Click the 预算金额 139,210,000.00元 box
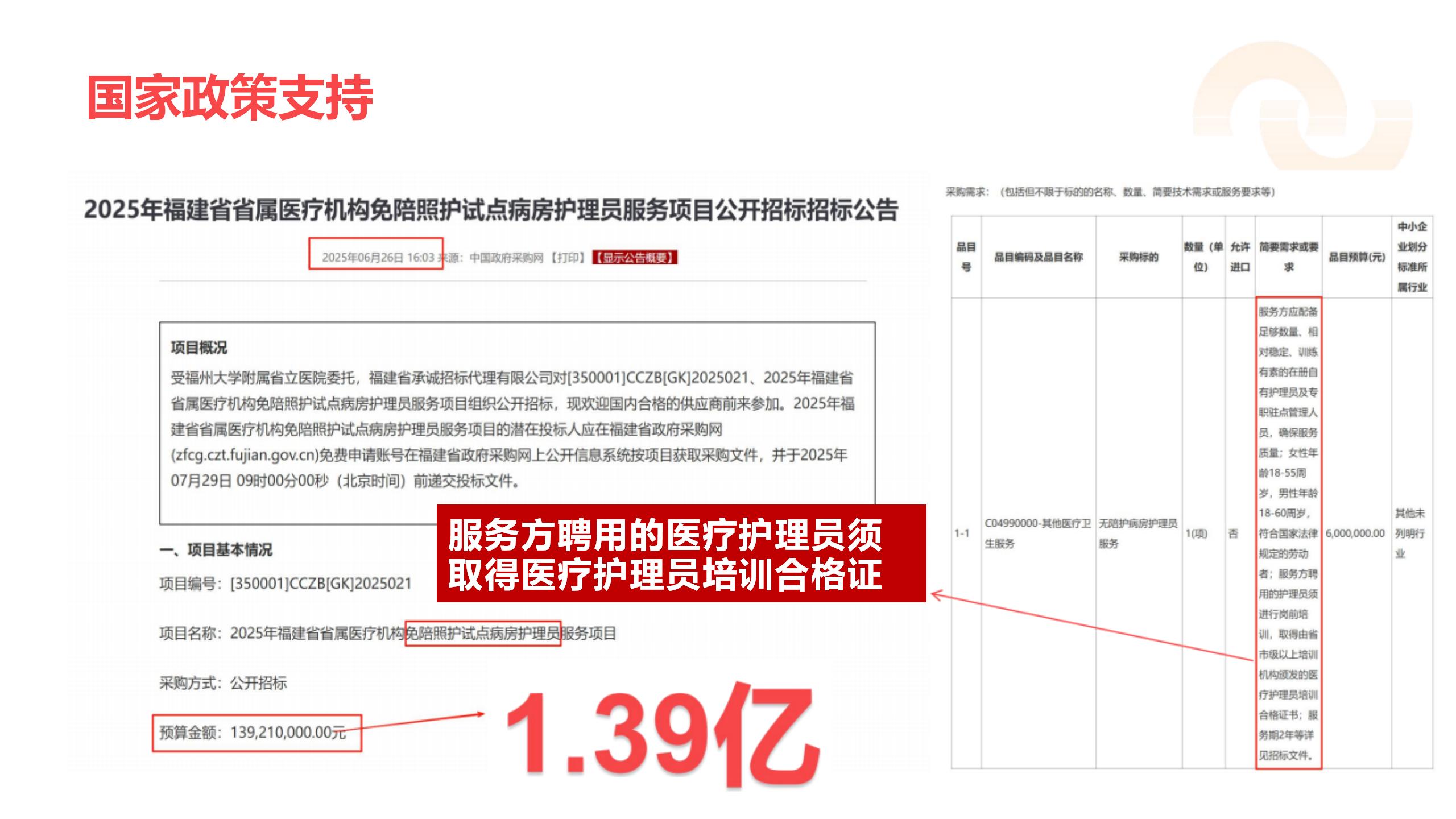Image resolution: width=1456 pixels, height=819 pixels. [257, 733]
